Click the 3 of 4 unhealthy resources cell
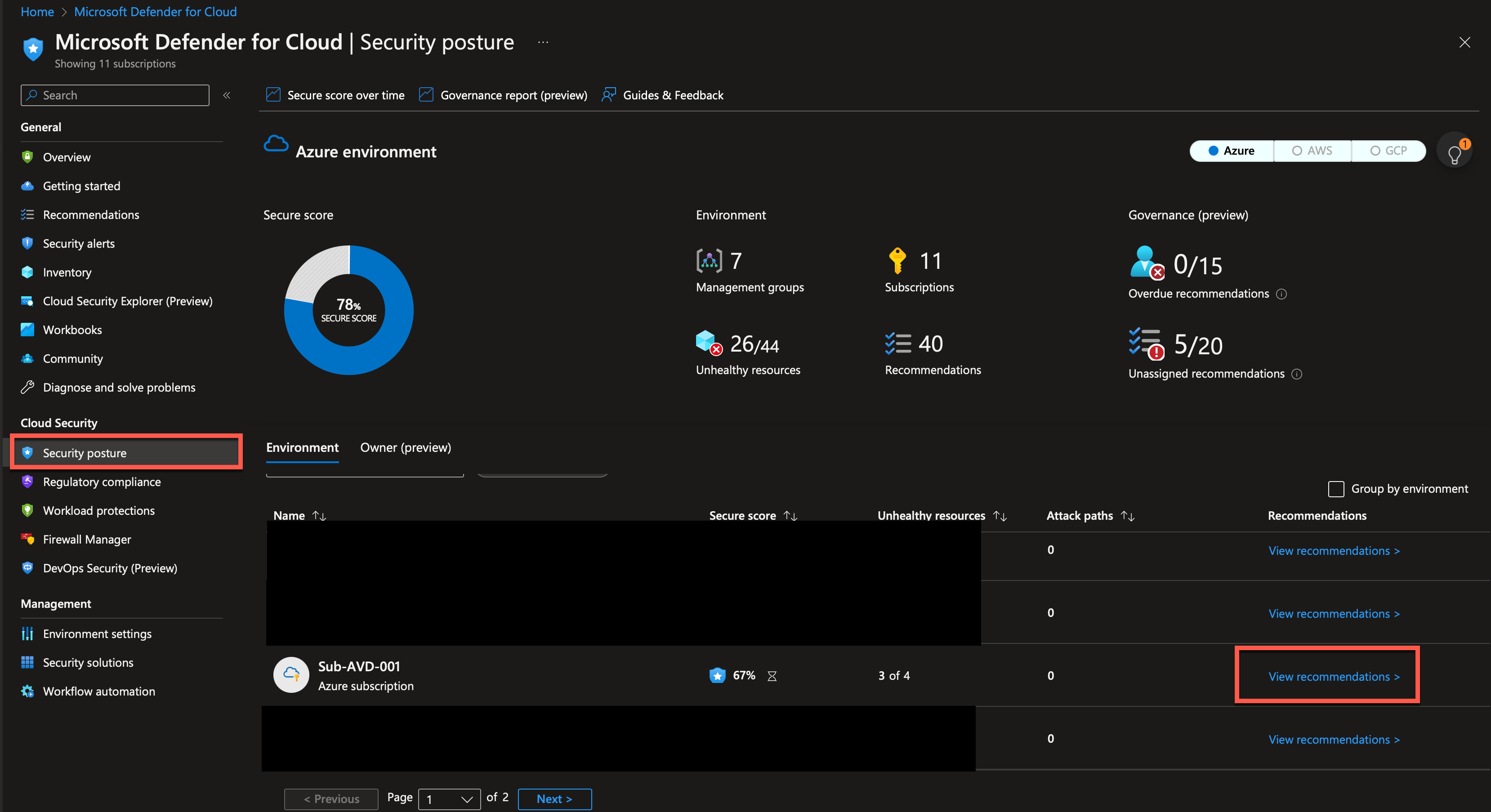The height and width of the screenshot is (812, 1491). (x=894, y=675)
